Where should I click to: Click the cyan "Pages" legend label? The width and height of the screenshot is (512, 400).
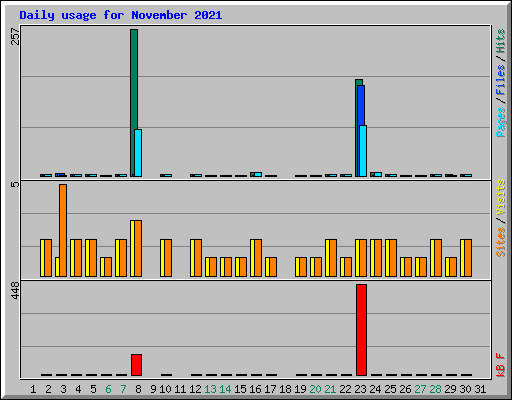point(500,122)
